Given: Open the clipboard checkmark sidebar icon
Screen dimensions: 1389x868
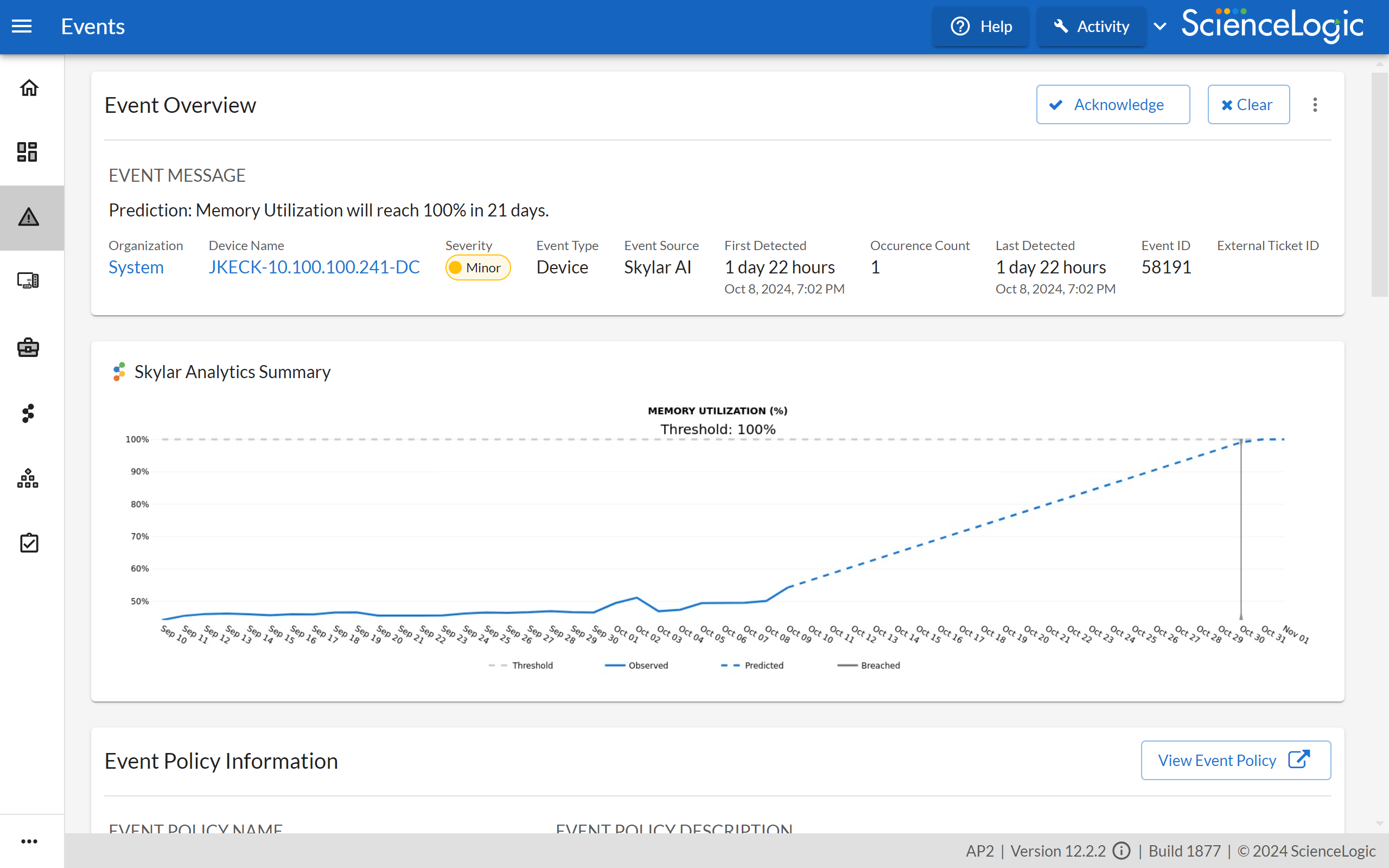Looking at the screenshot, I should pos(29,542).
